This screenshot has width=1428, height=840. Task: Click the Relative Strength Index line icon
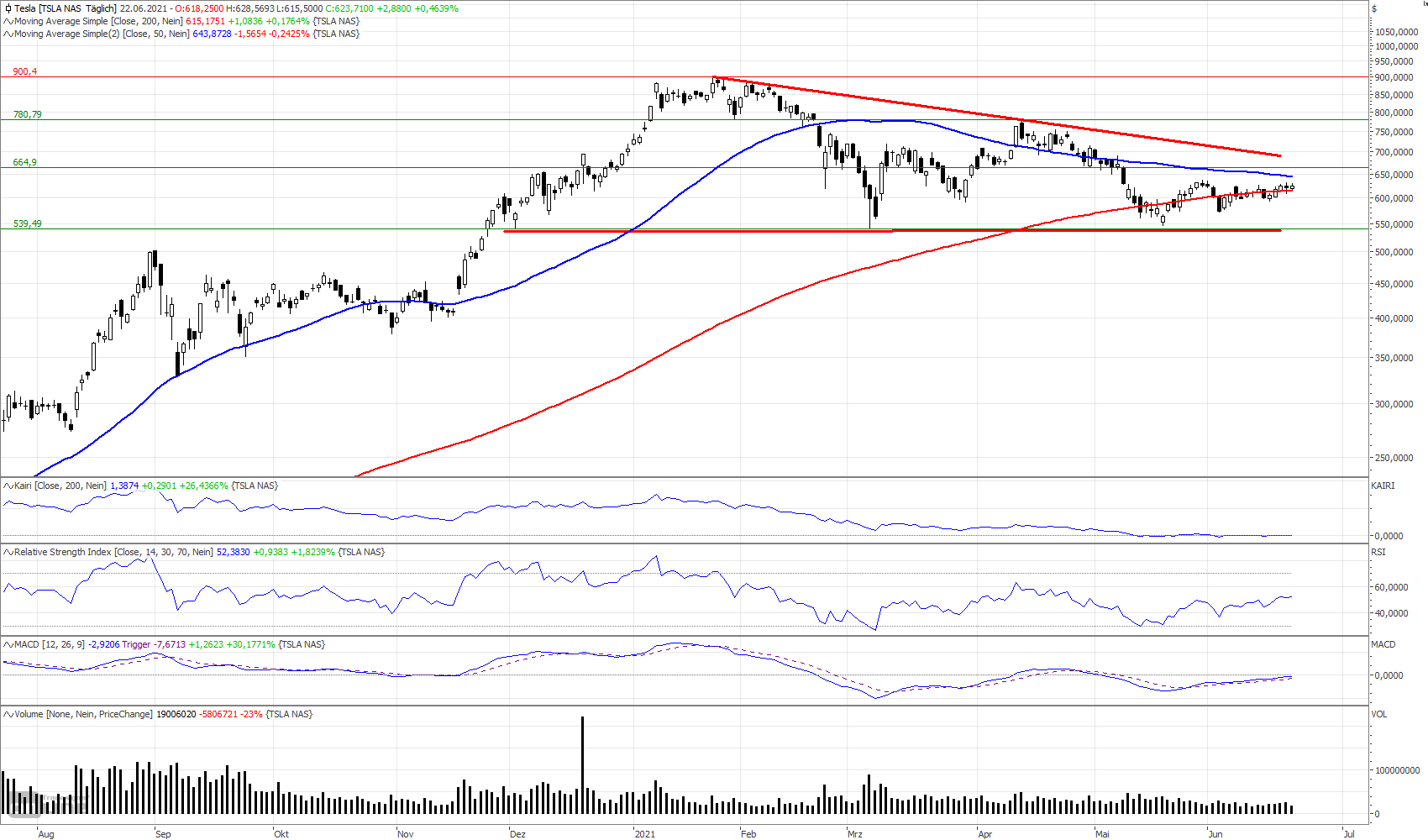coord(8,552)
